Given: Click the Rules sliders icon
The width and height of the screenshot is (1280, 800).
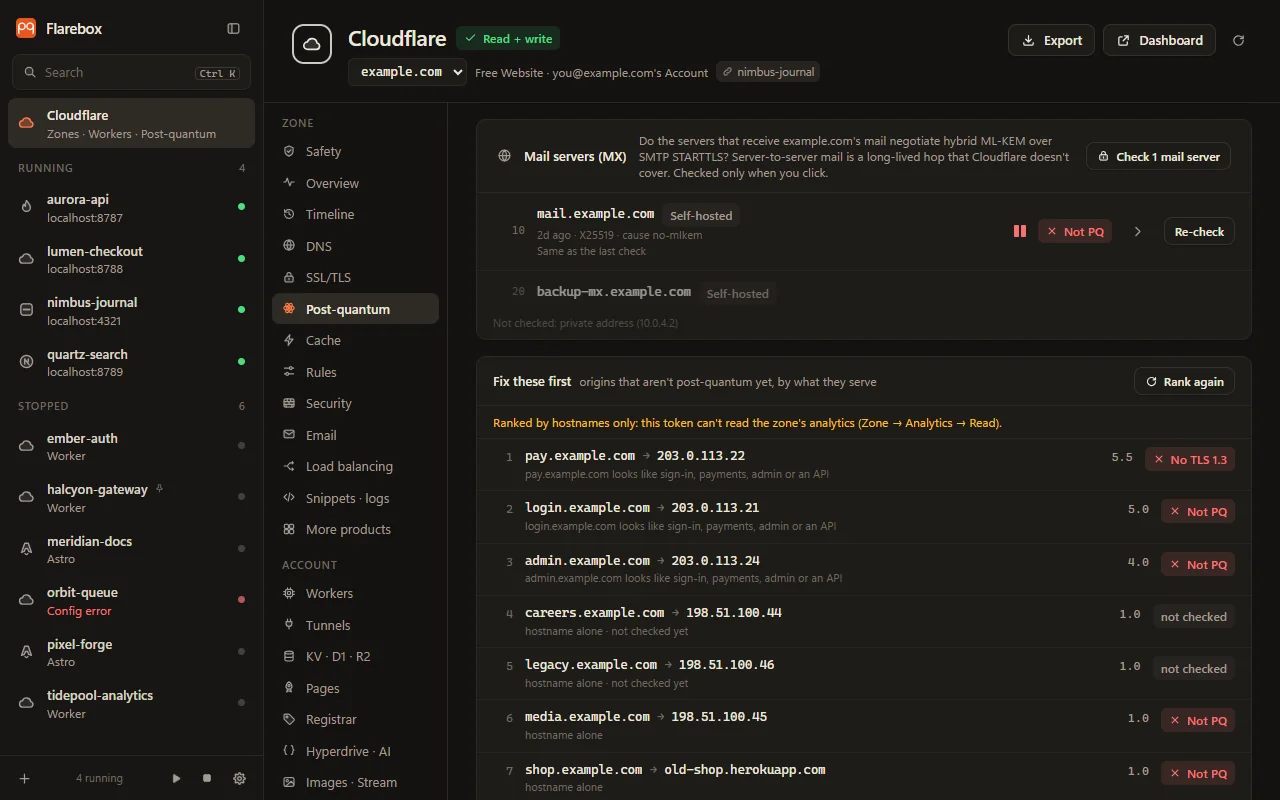Looking at the screenshot, I should click(x=289, y=372).
